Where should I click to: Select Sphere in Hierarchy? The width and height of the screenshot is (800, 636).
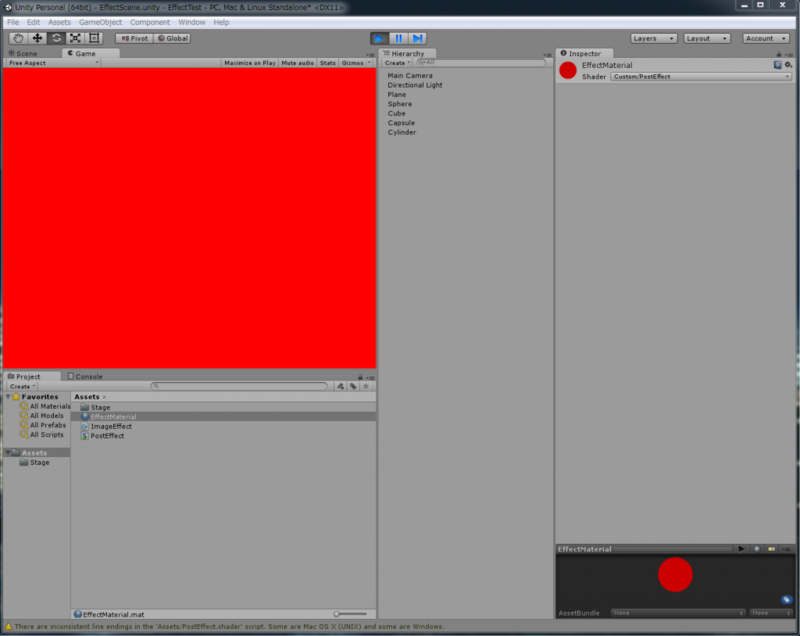(399, 104)
